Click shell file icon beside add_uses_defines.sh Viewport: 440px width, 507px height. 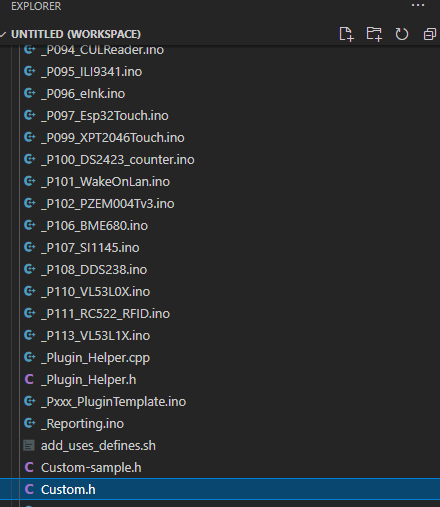click(x=29, y=445)
